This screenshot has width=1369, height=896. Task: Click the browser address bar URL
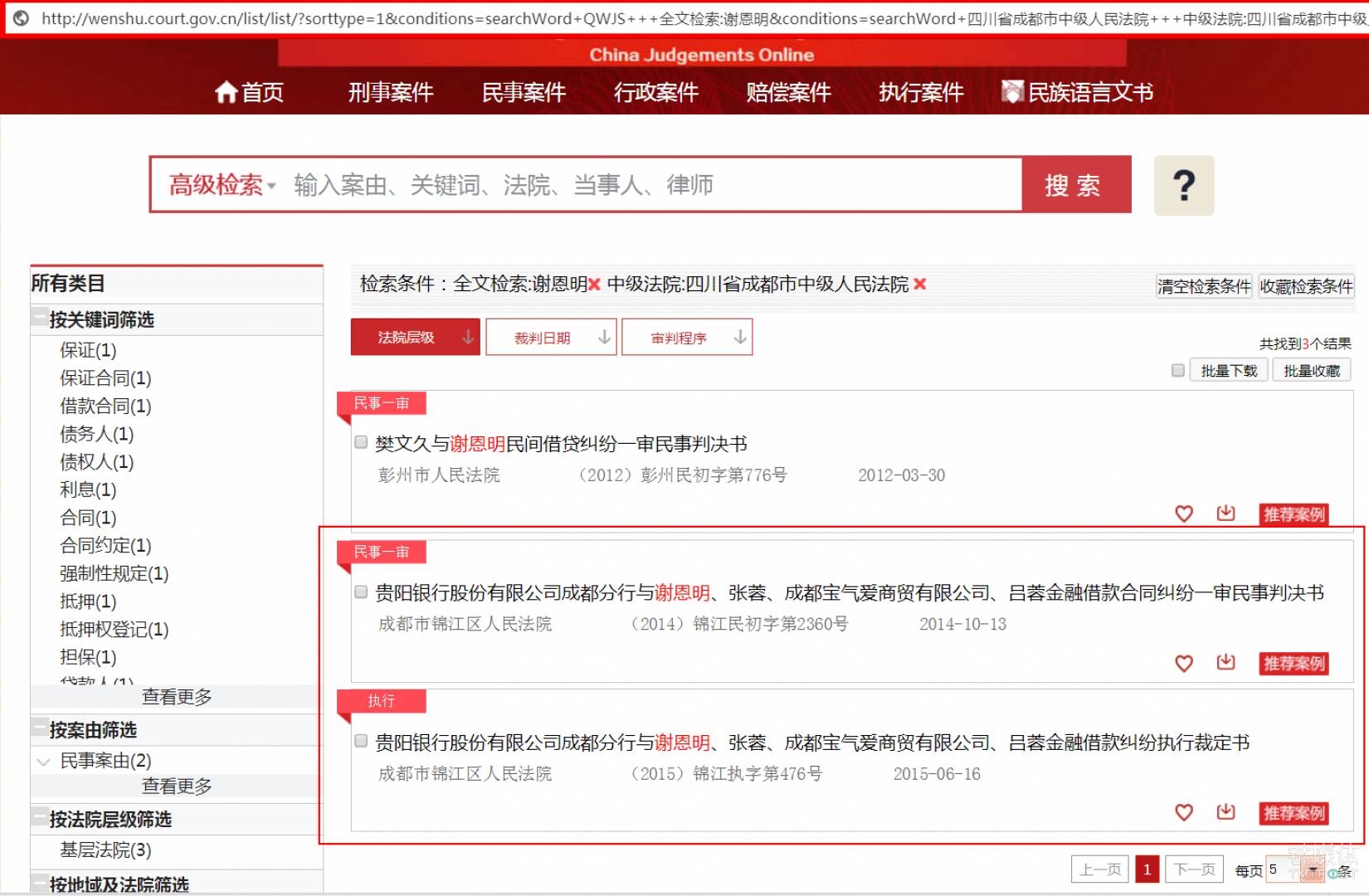click(704, 18)
